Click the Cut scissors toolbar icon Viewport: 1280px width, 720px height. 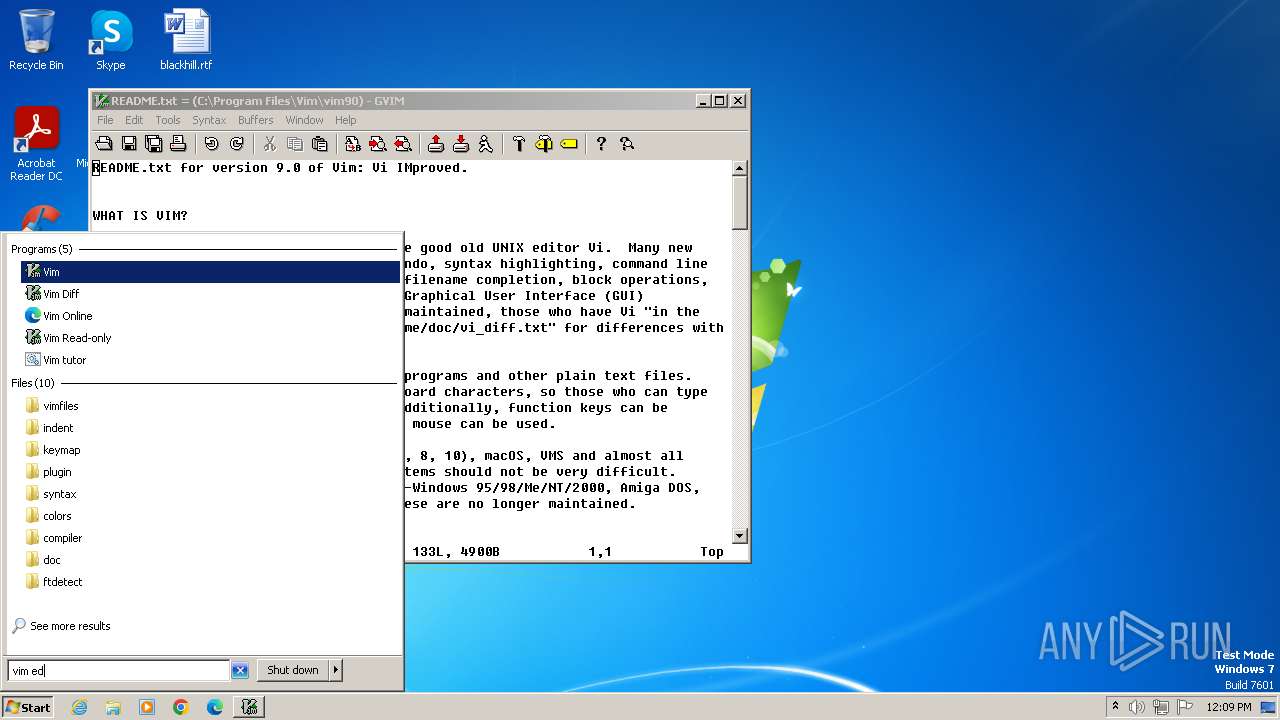270,144
